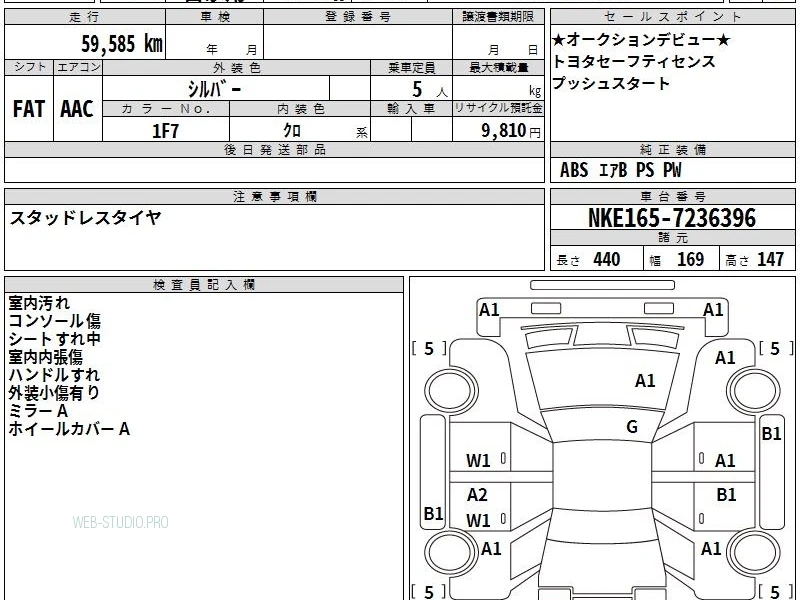Select the length value 長さ 440
The width and height of the screenshot is (800, 600).
(588, 259)
